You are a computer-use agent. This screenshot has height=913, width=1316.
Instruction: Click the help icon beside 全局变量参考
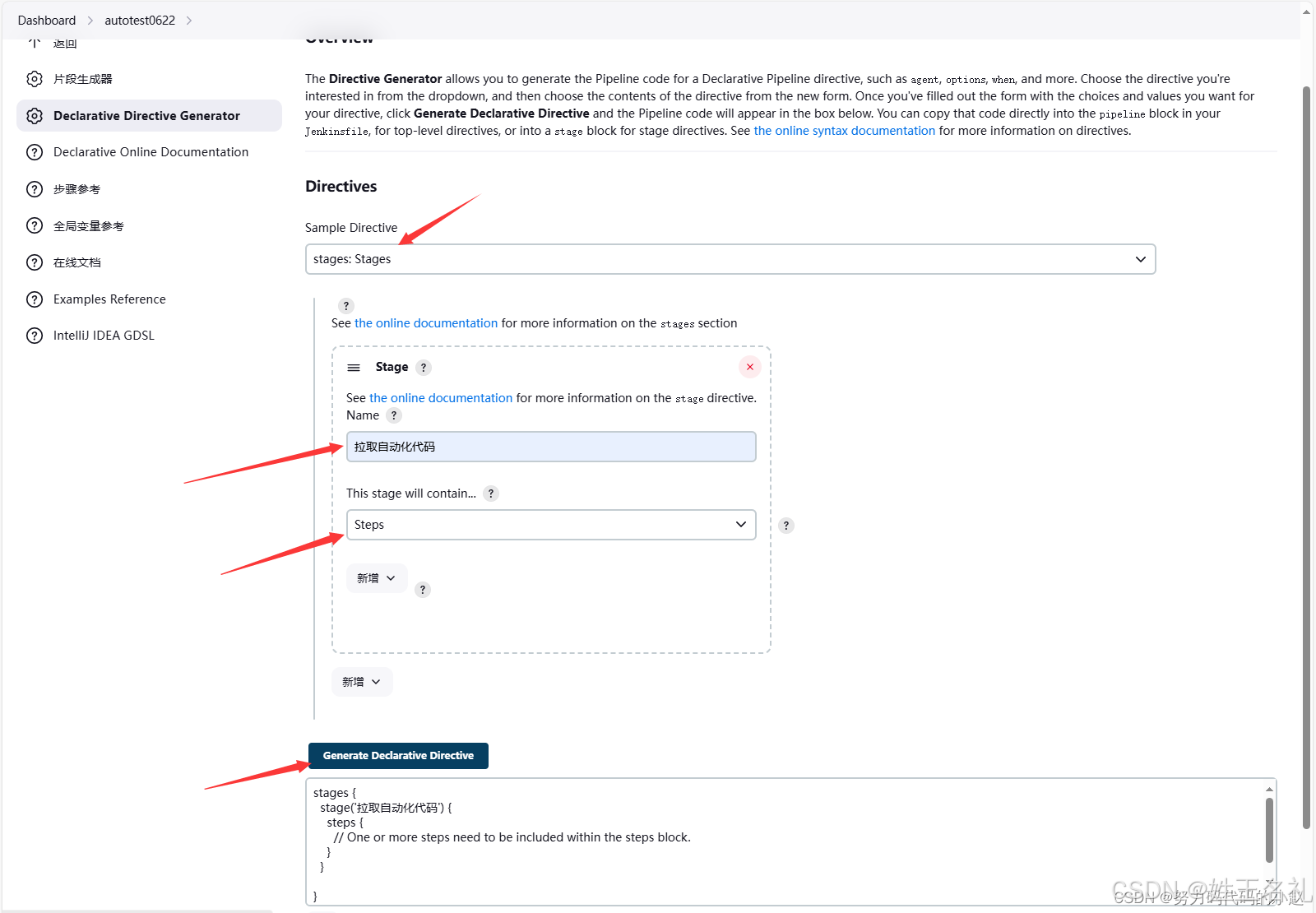click(35, 225)
